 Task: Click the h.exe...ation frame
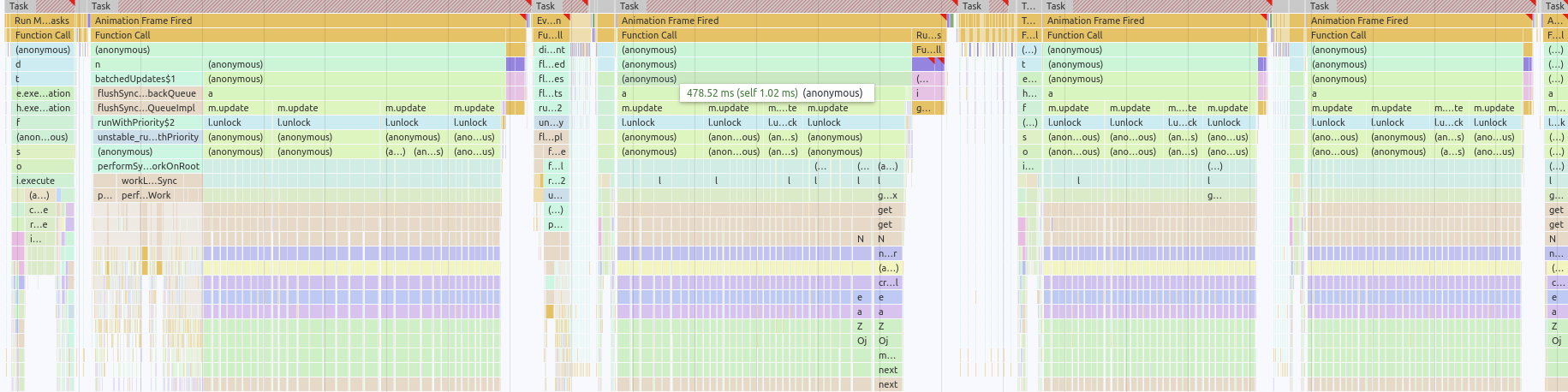(x=43, y=108)
